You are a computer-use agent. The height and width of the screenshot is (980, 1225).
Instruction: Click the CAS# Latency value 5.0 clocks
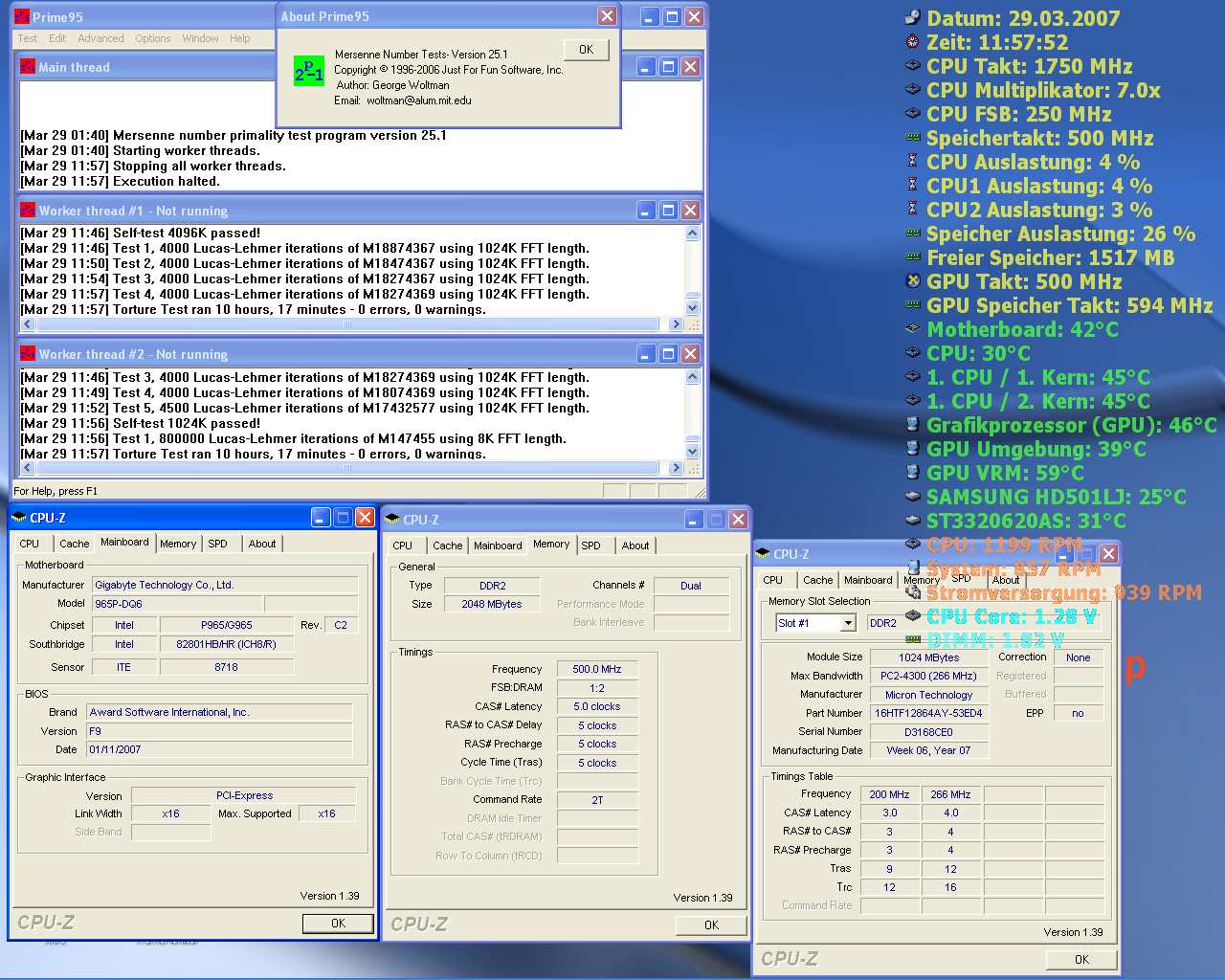[x=596, y=706]
